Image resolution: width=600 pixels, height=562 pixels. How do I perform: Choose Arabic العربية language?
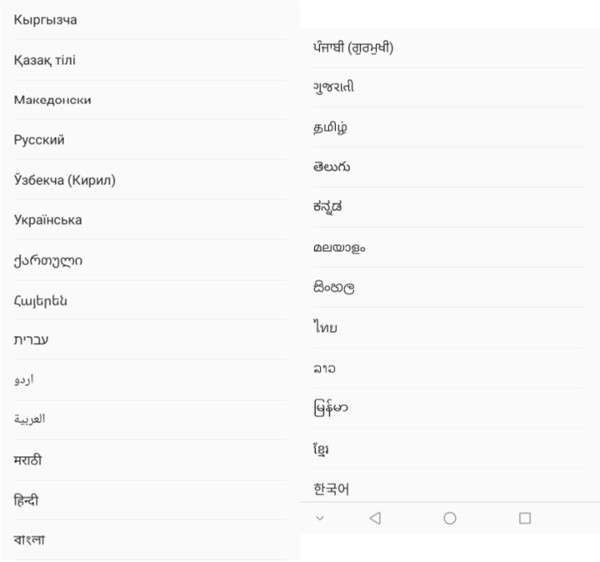[150, 419]
